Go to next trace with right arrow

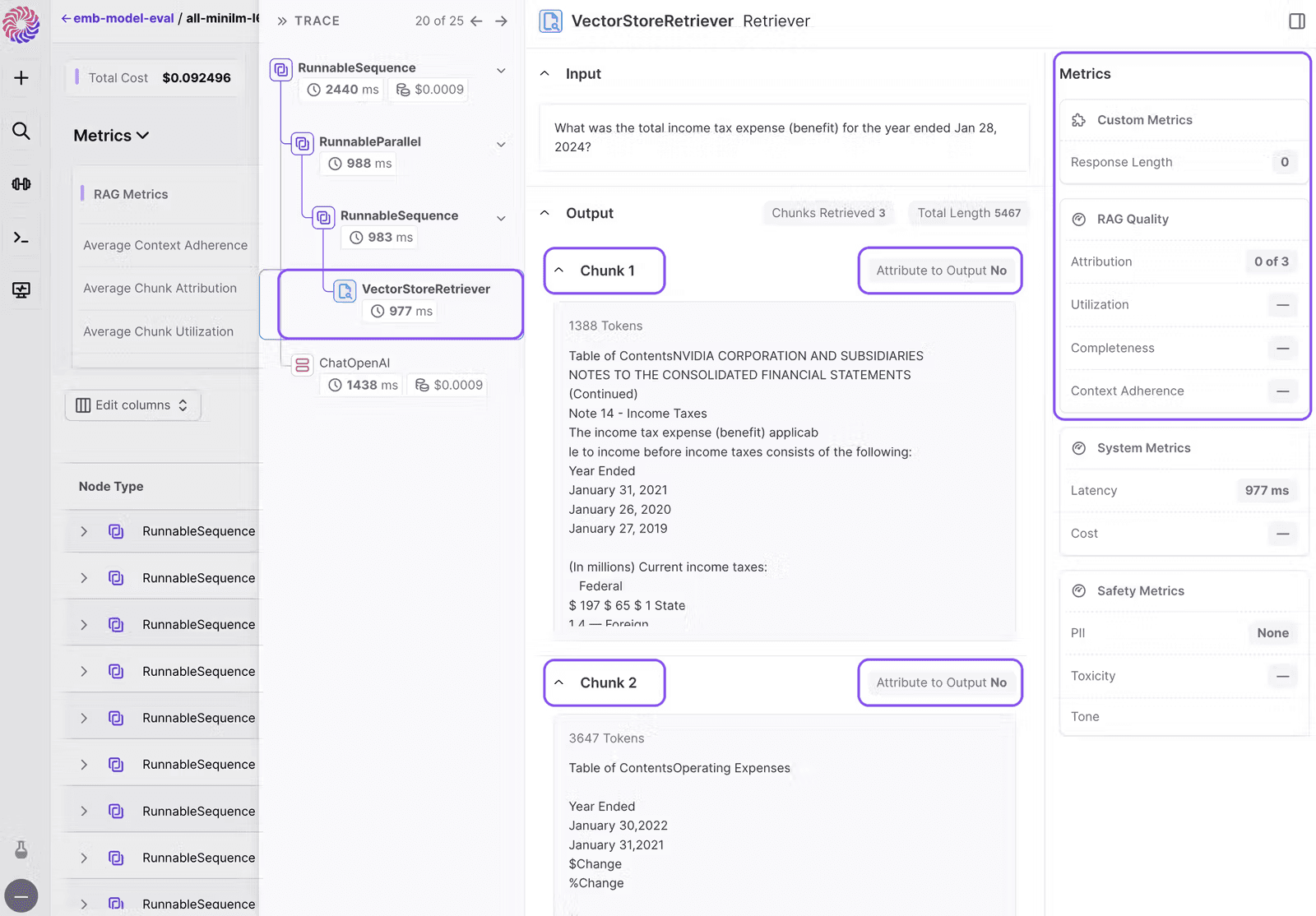[501, 21]
